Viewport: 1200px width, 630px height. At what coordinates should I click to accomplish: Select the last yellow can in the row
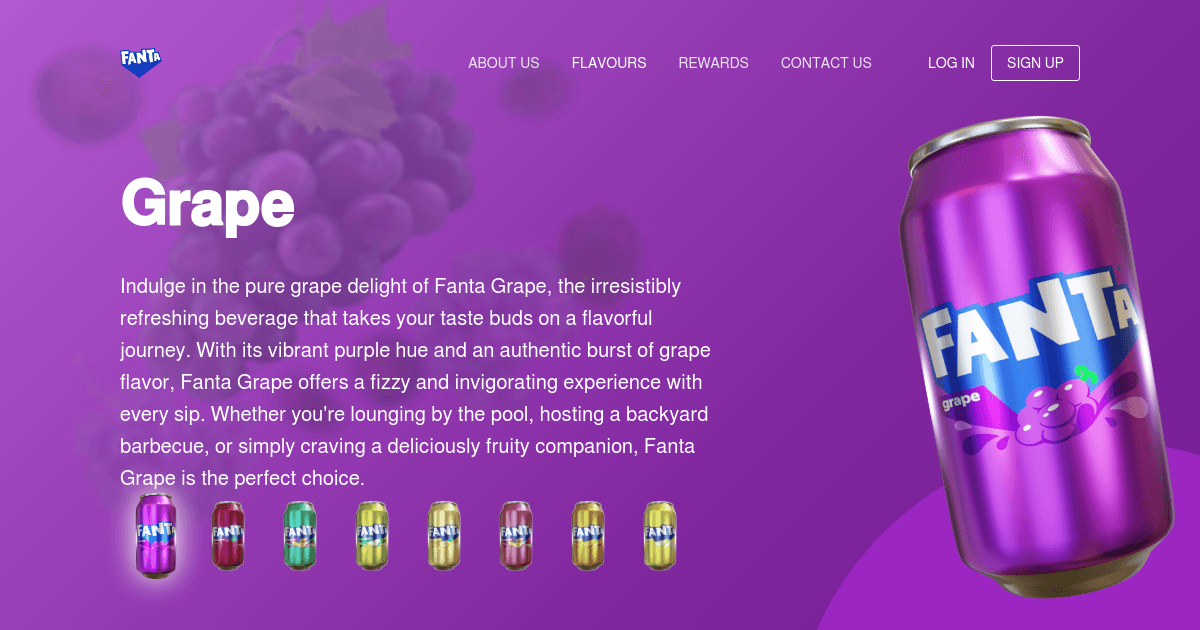pyautogui.click(x=660, y=536)
